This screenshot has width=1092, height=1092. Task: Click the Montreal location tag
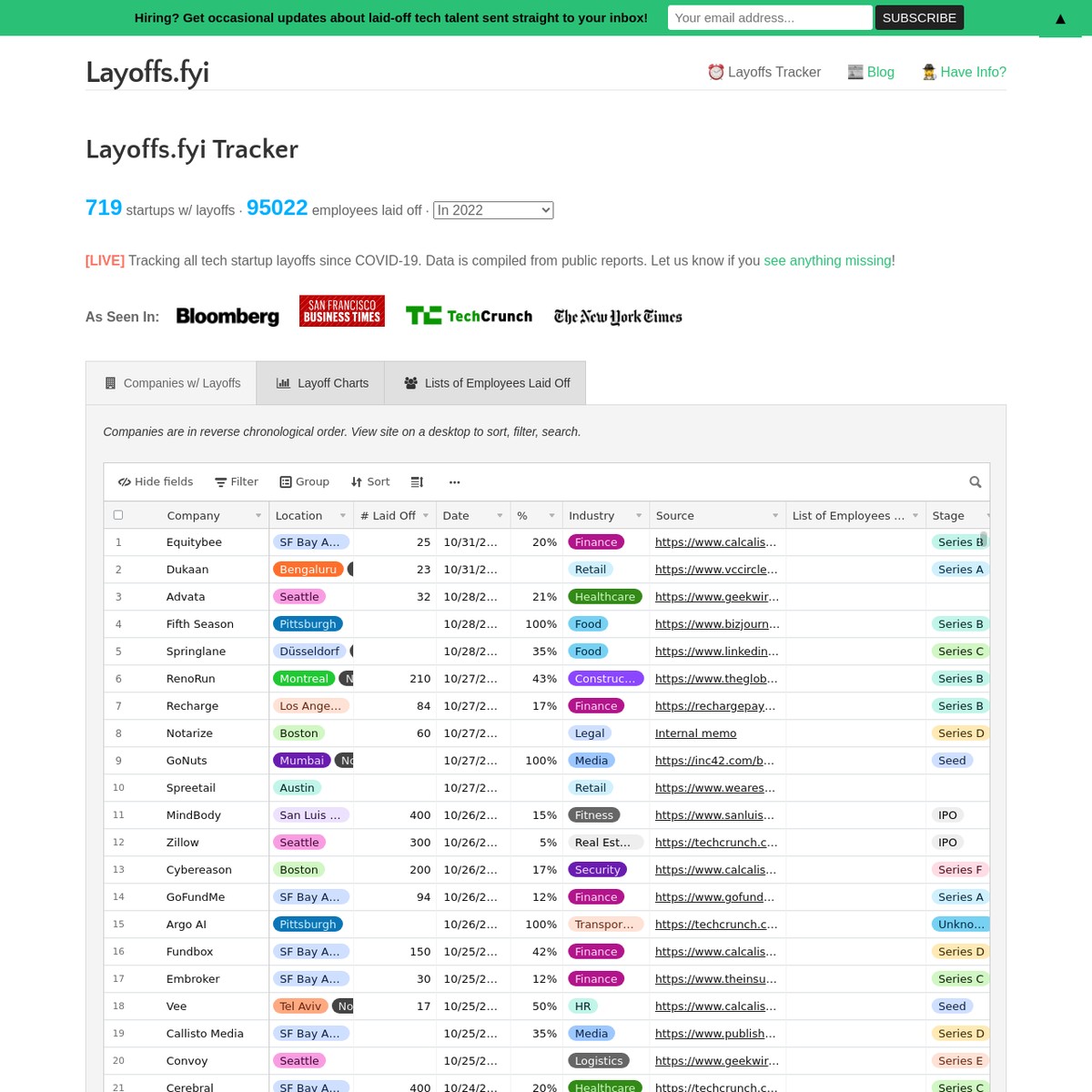(304, 679)
